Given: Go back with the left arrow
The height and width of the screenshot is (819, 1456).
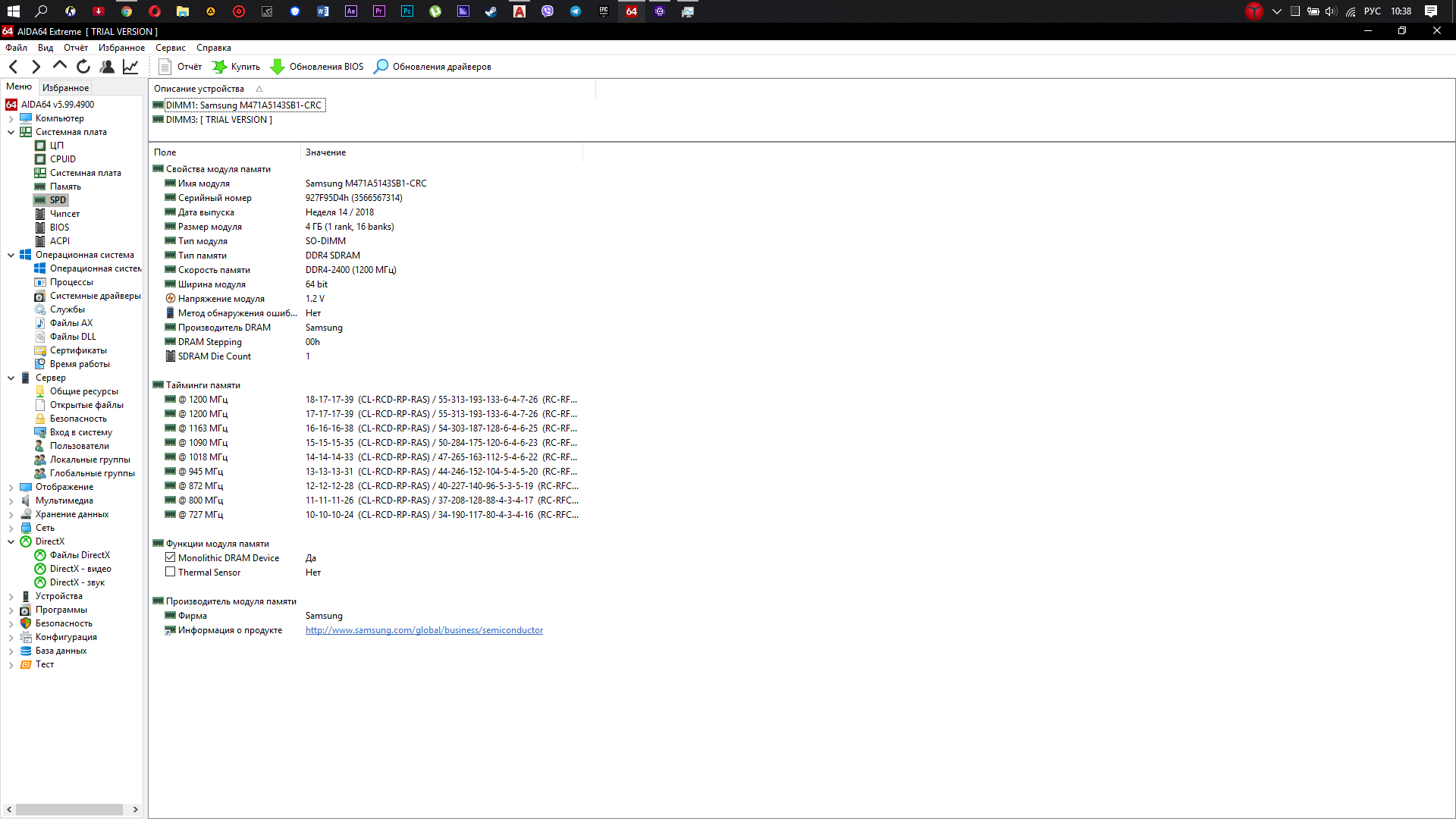Looking at the screenshot, I should (13, 67).
